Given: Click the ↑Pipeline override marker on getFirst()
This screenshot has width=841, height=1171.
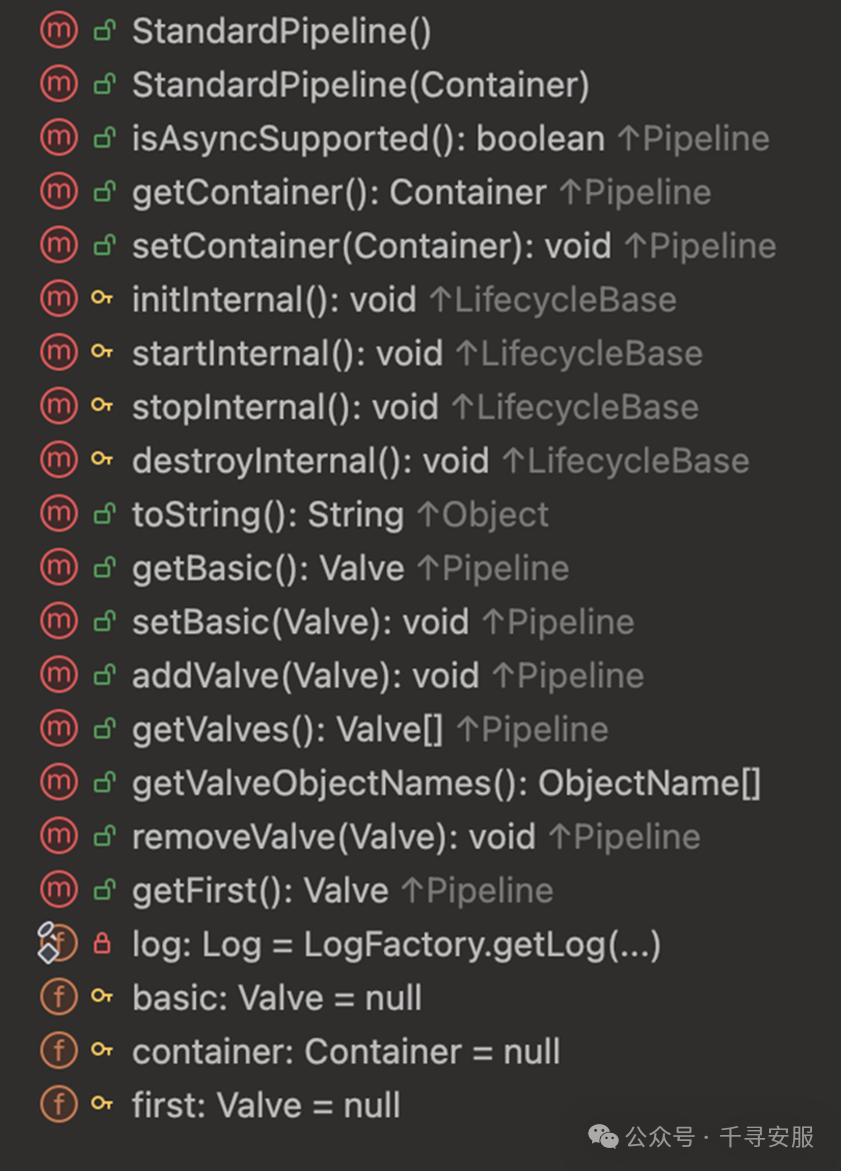Looking at the screenshot, I should click(477, 890).
